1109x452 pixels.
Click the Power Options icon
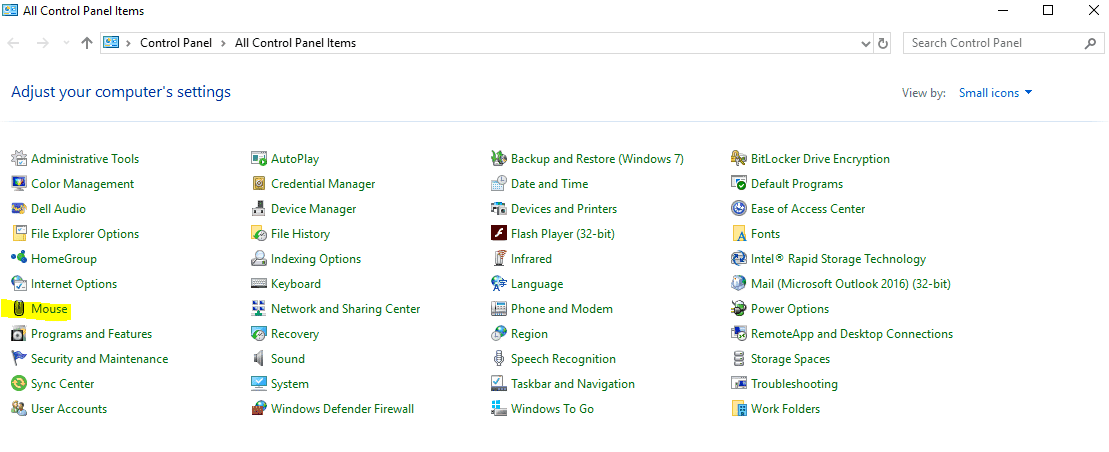click(x=739, y=308)
